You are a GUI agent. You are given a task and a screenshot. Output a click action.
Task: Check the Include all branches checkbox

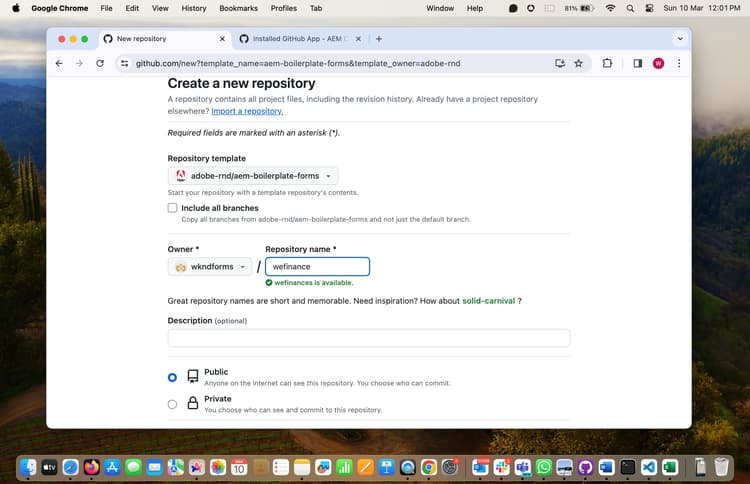click(172, 208)
